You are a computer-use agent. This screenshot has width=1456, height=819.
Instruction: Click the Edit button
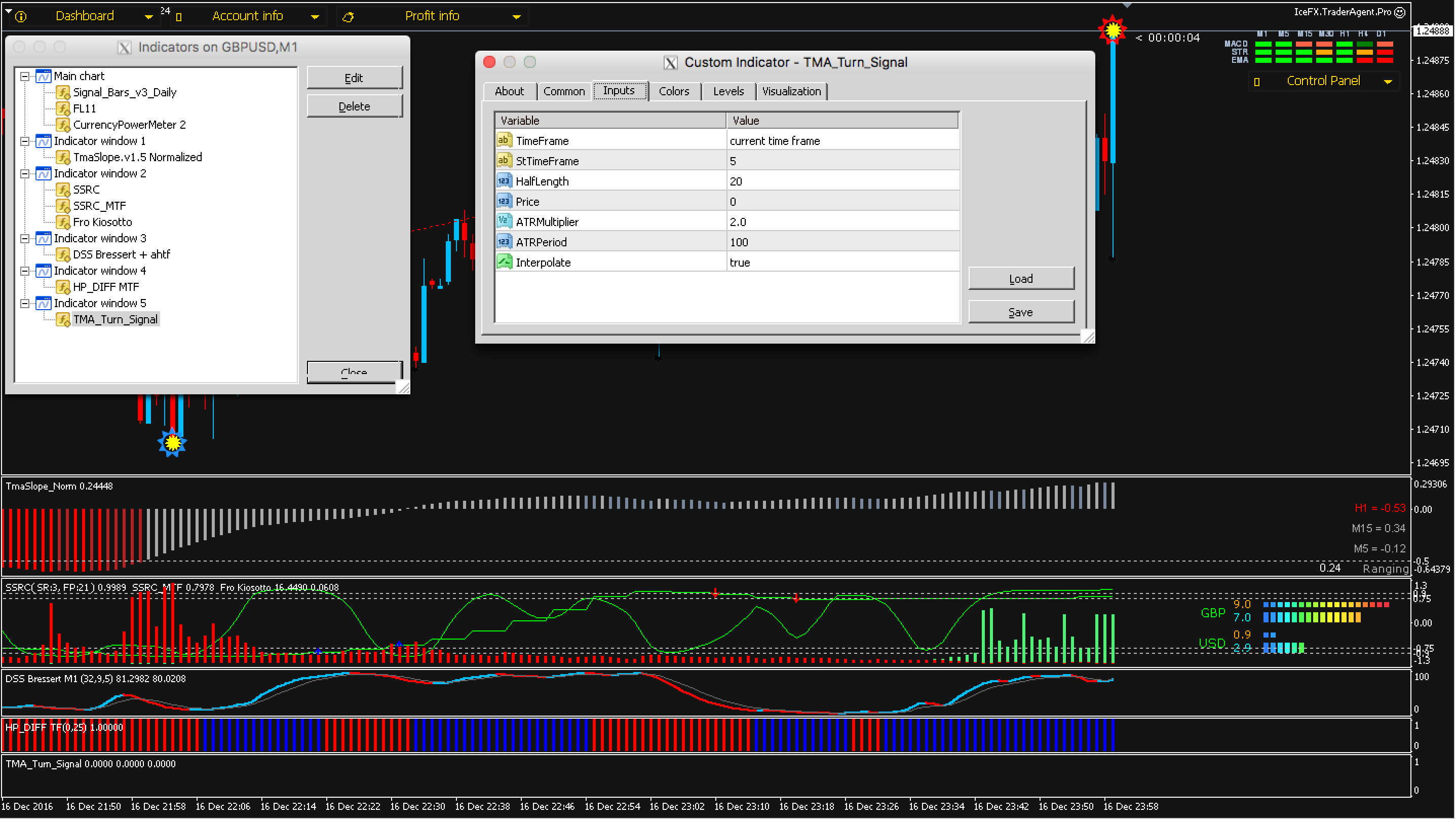[355, 78]
